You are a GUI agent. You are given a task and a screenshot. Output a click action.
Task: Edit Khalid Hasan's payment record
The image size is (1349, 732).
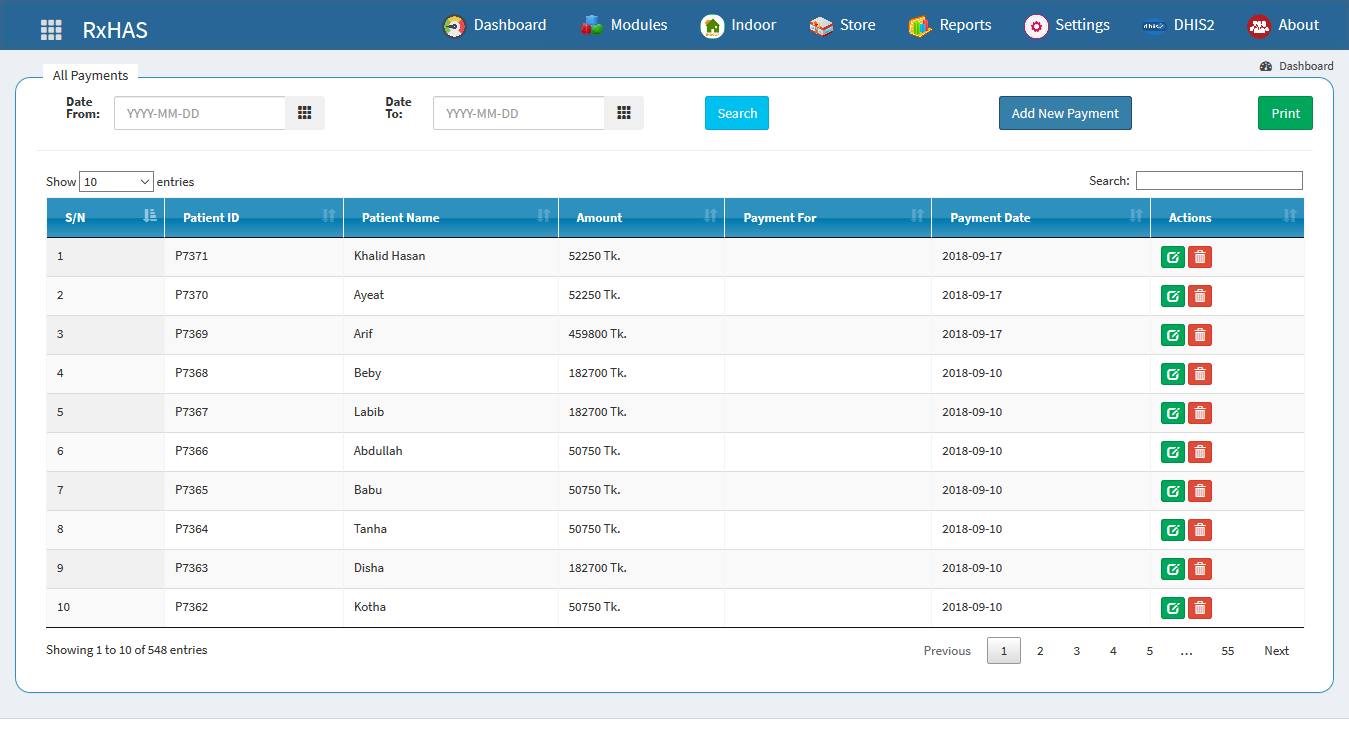1172,257
